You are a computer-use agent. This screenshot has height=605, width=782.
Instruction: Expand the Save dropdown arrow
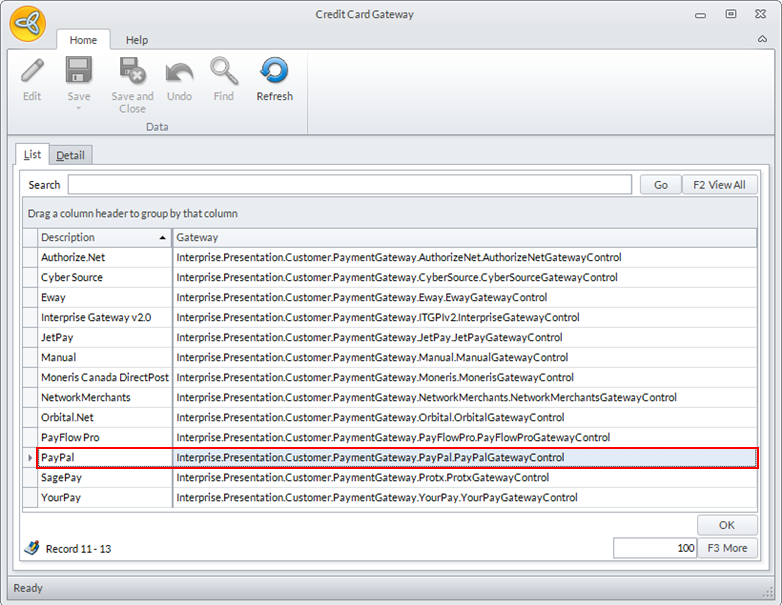79,108
